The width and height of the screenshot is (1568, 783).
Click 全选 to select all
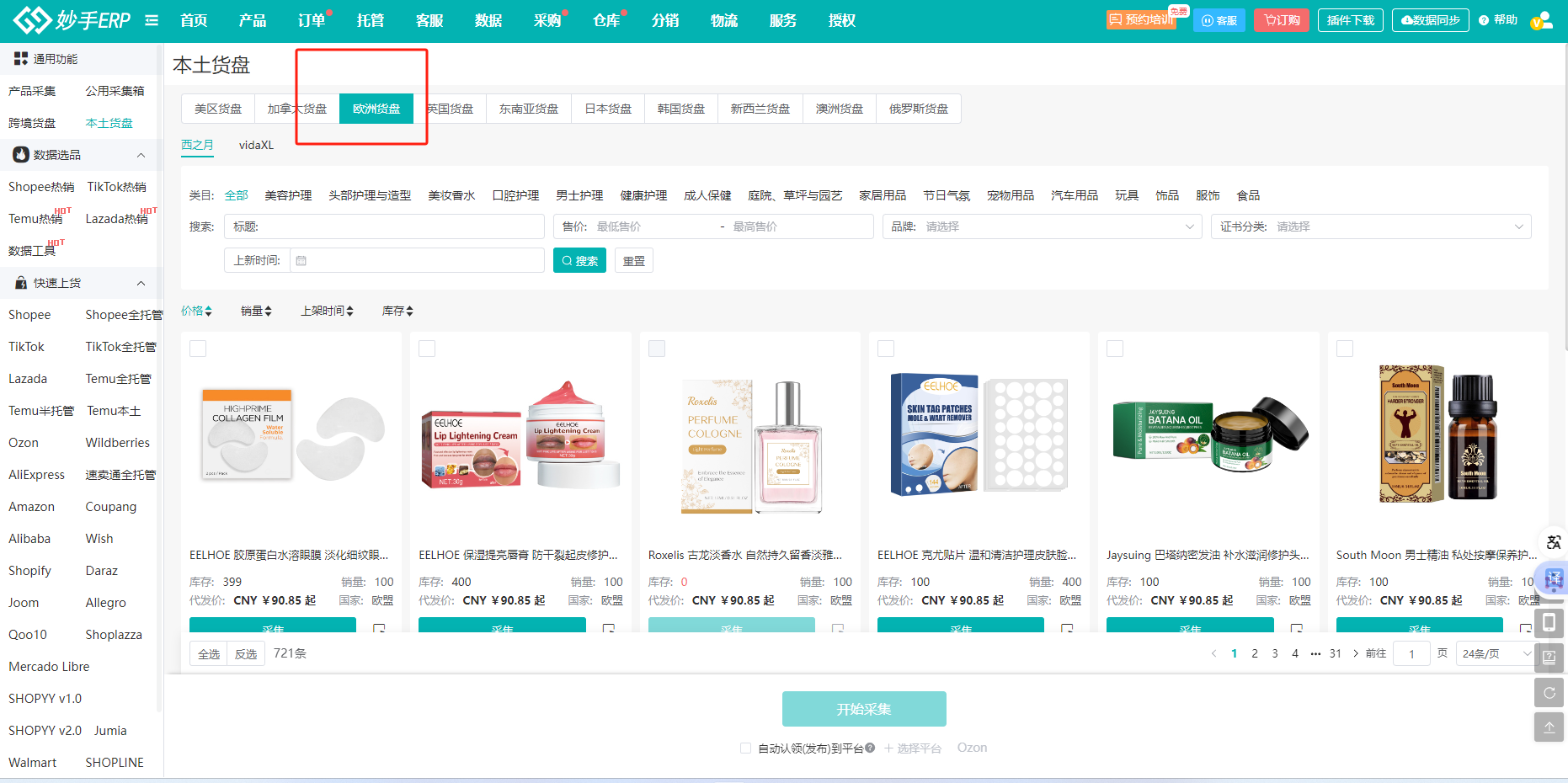209,654
